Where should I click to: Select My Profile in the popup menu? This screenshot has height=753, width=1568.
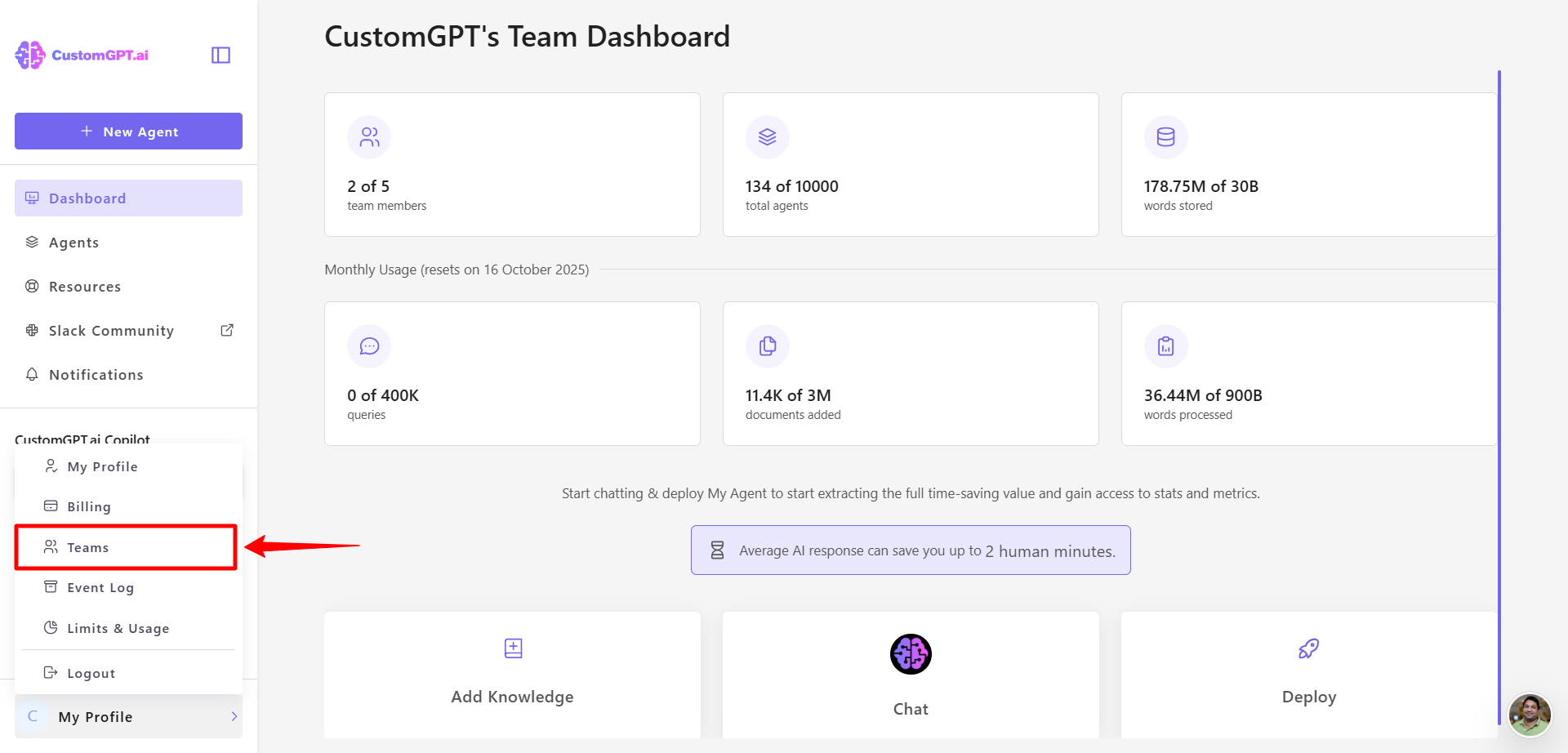128,466
